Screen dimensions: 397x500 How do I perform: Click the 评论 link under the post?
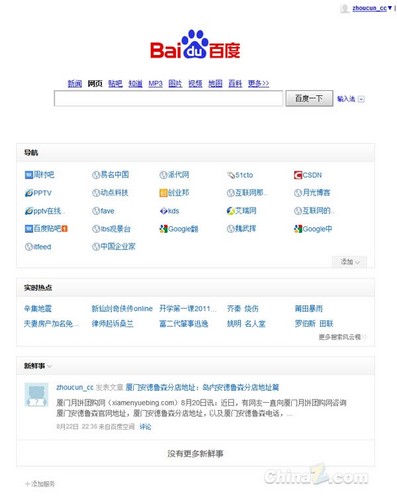click(145, 427)
